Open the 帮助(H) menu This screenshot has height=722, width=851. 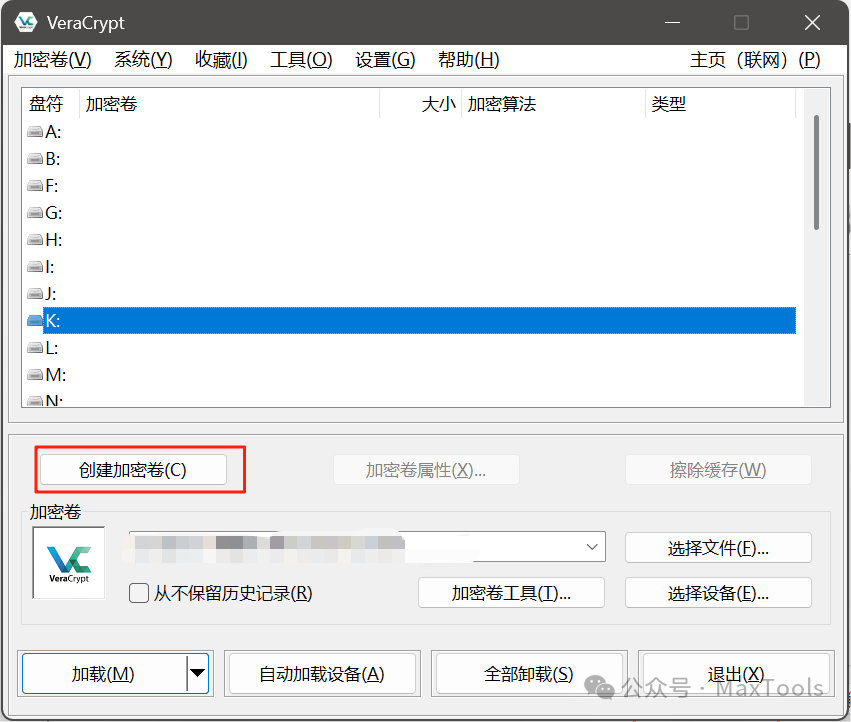(x=468, y=60)
